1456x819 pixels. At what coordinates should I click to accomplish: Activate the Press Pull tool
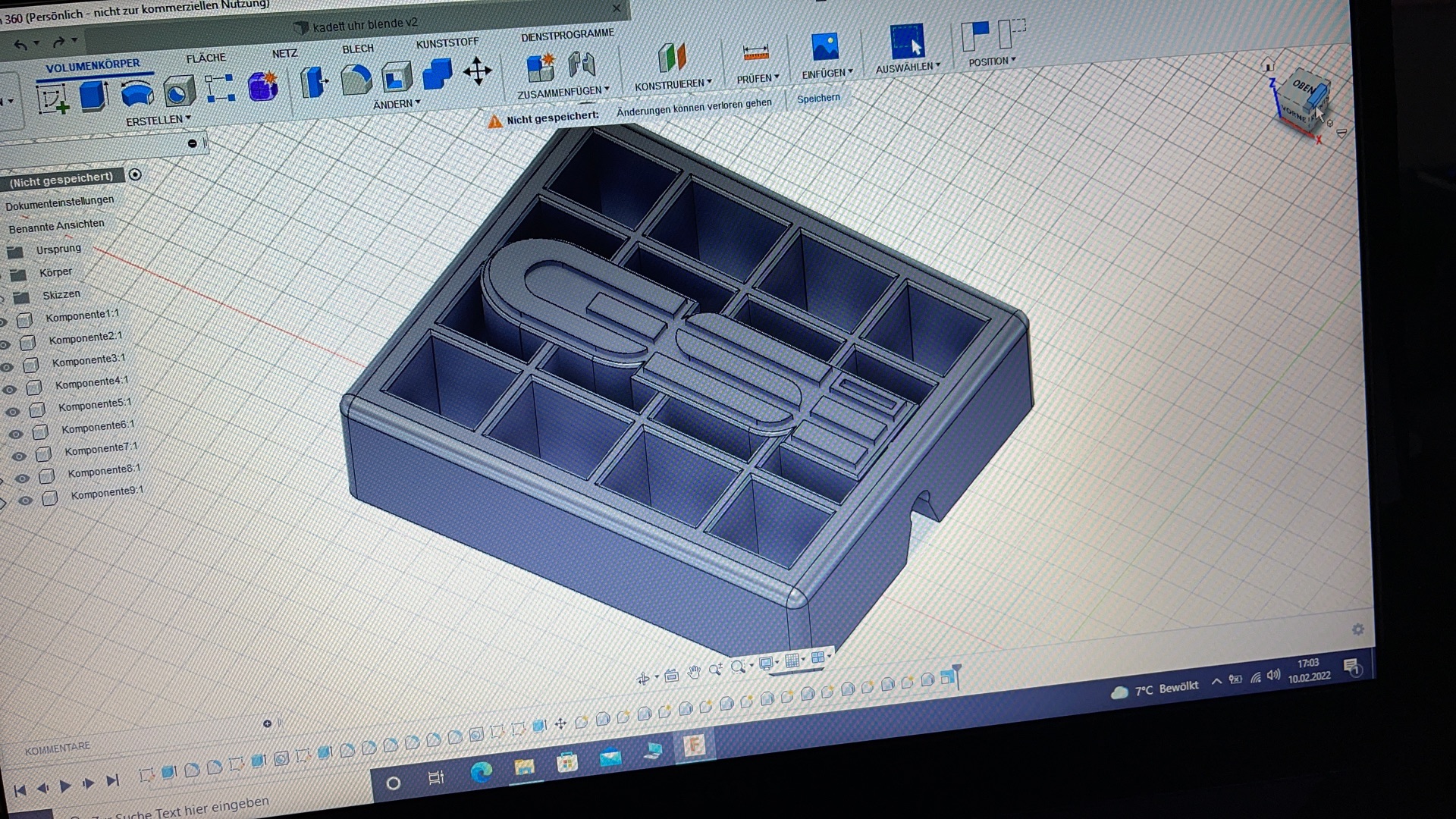pos(313,81)
